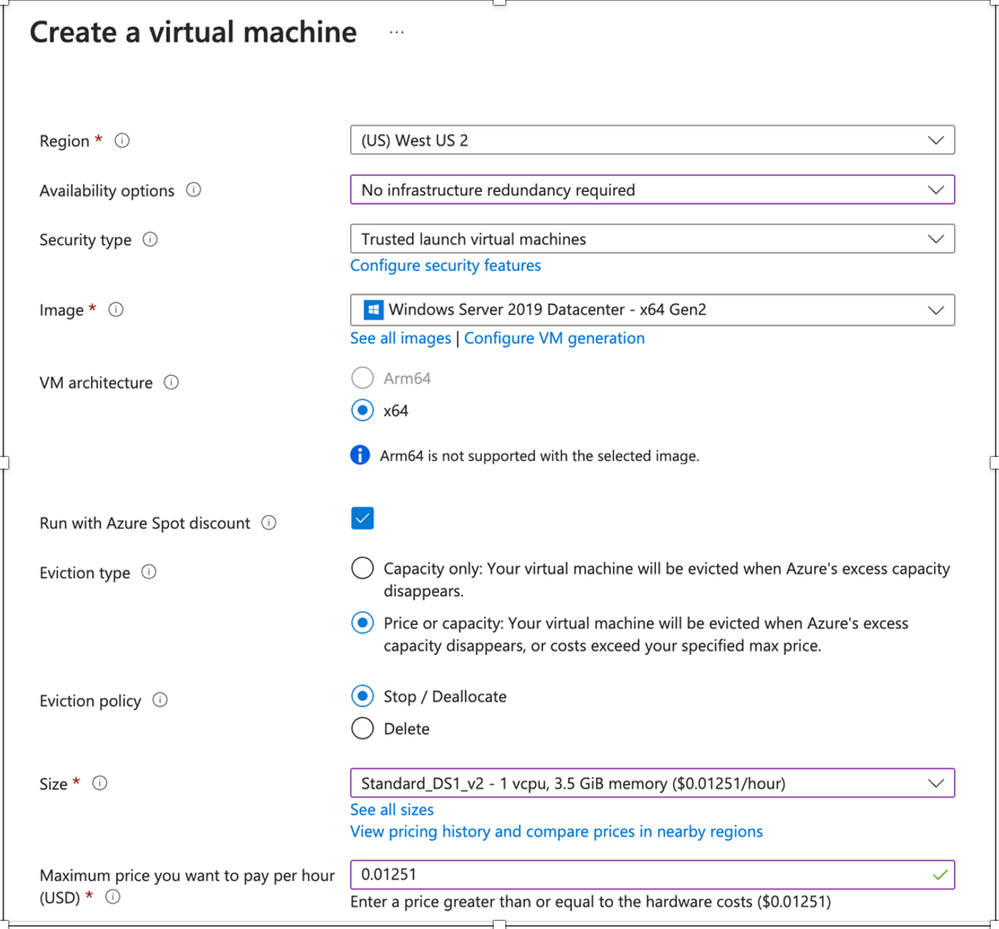This screenshot has width=999, height=929.
Task: Show info tooltip for Maximum price per hour
Action: (113, 897)
